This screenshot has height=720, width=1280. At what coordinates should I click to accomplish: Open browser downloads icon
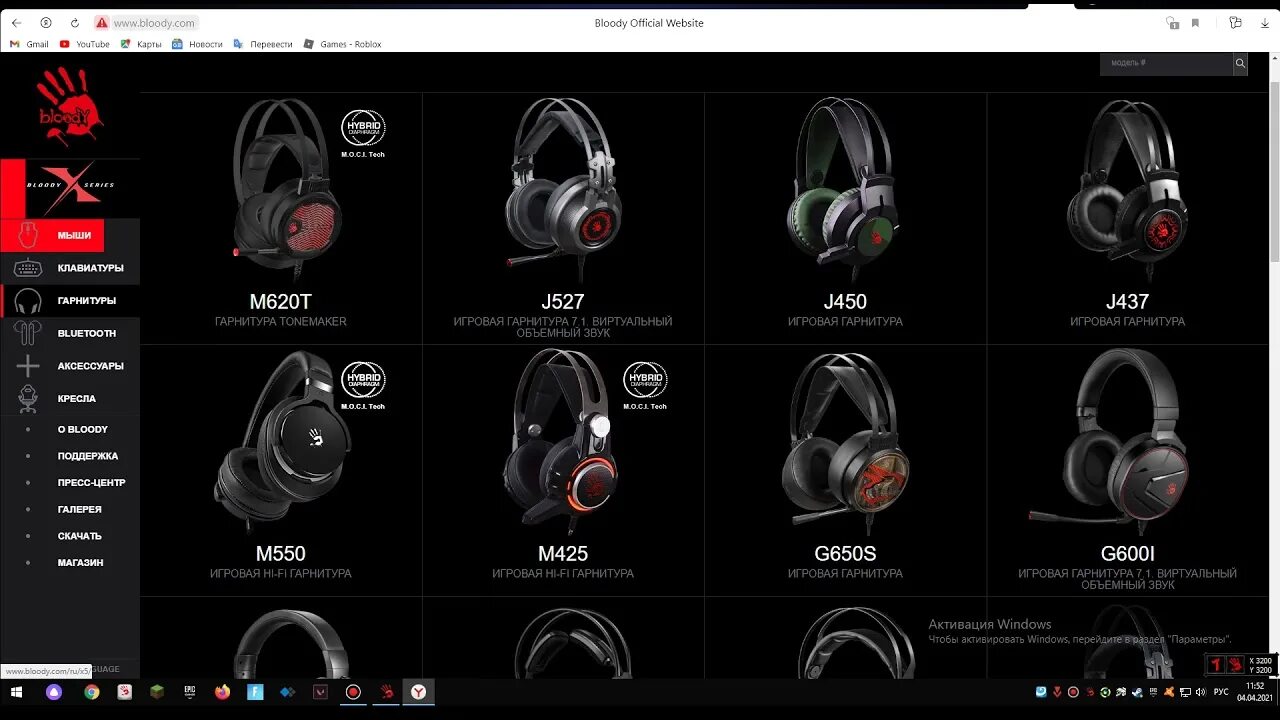[x=1264, y=23]
